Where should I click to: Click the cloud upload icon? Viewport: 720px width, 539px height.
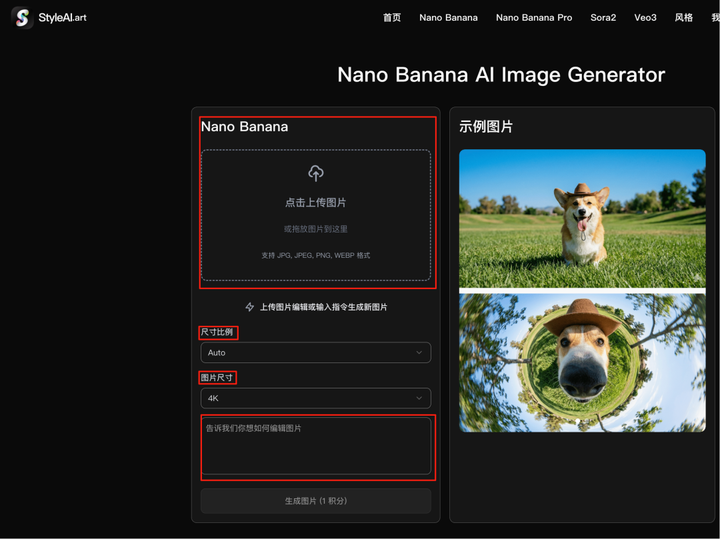click(x=316, y=174)
